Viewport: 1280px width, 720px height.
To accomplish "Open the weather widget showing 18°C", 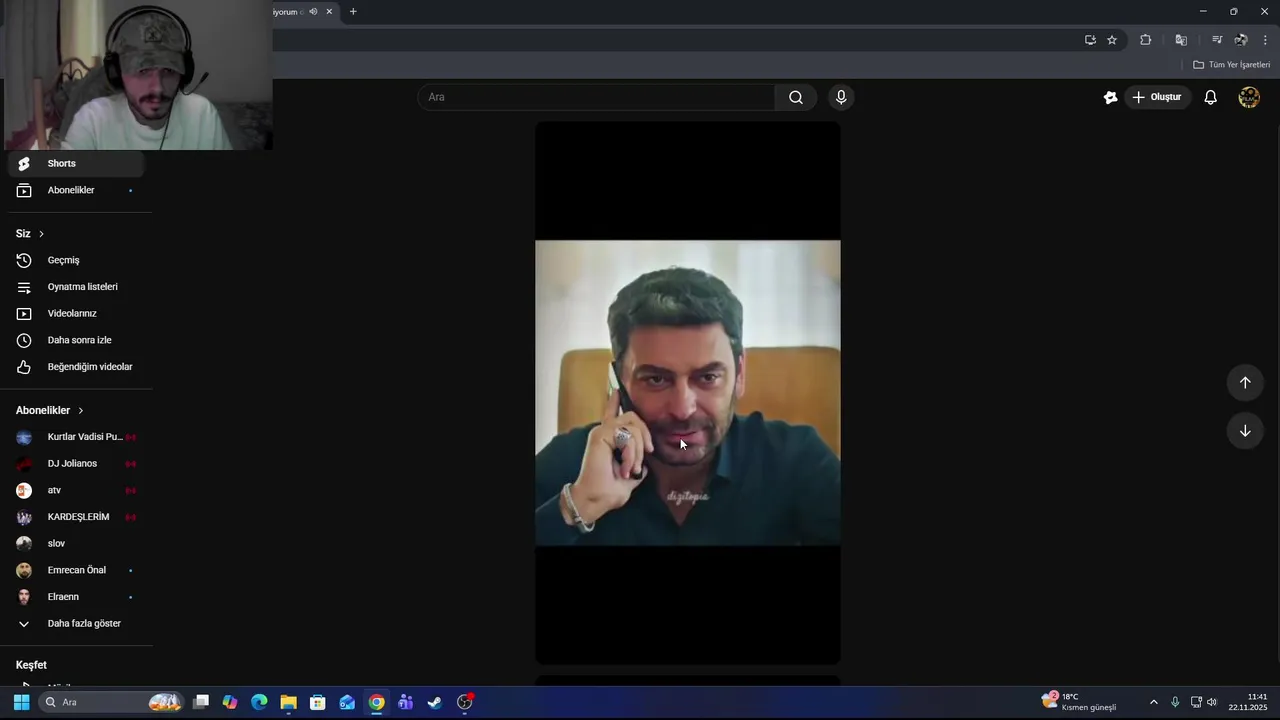I will 1080,702.
